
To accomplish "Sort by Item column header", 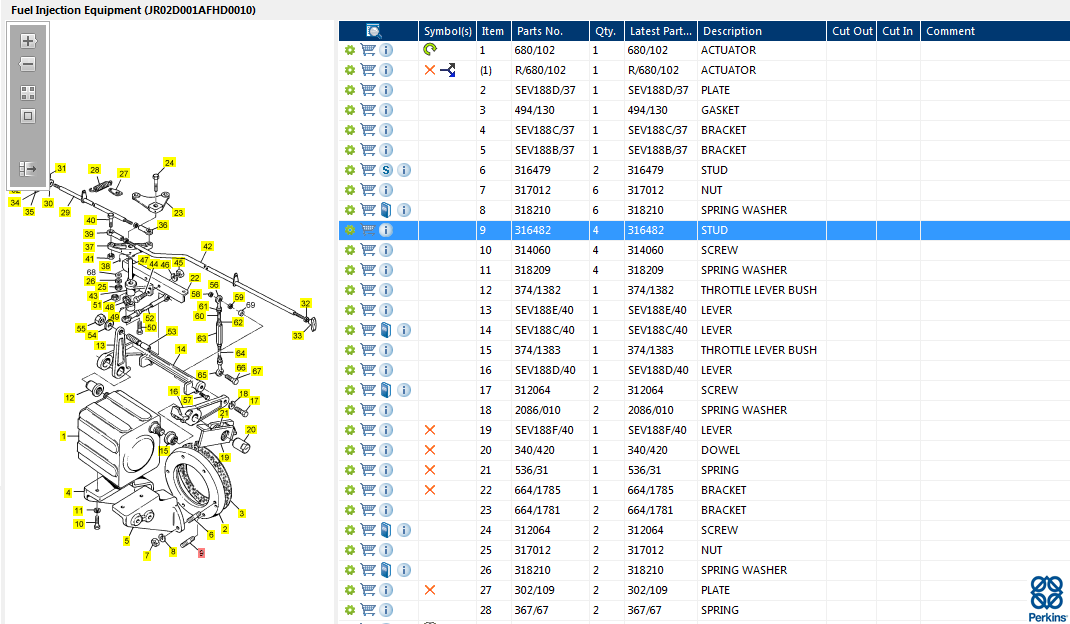I will 493,31.
